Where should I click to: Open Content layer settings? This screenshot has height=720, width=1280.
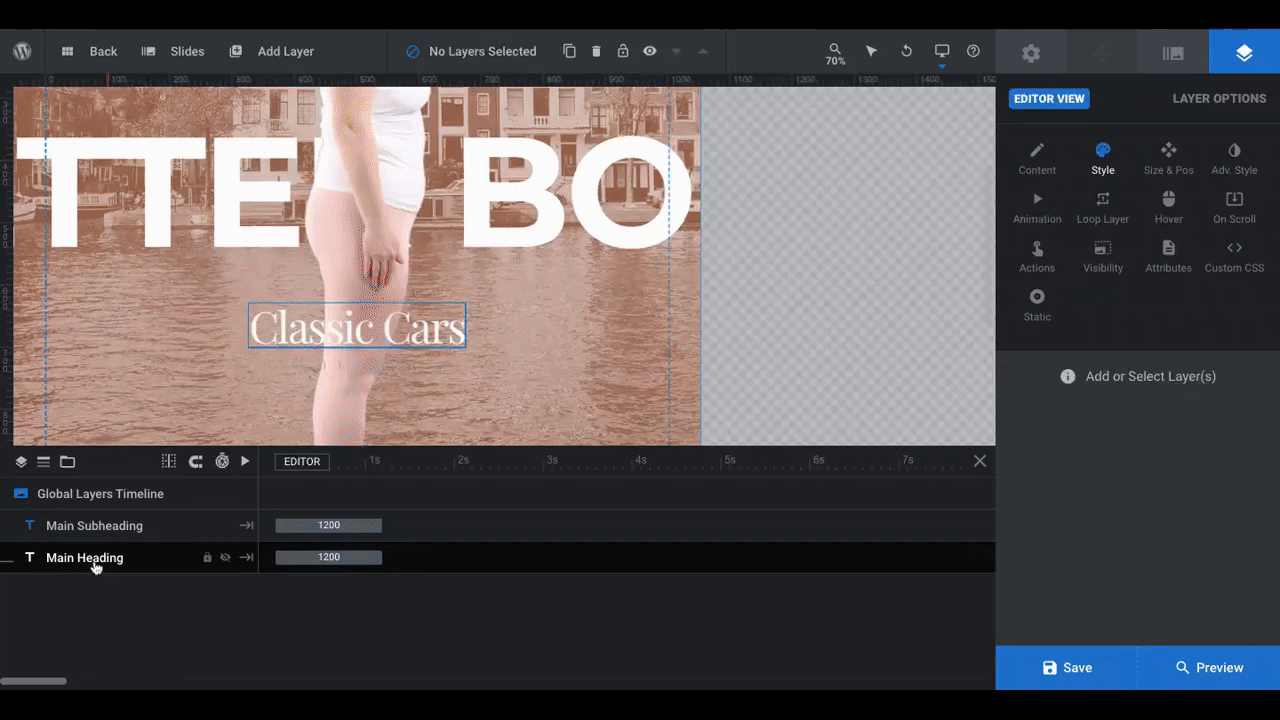1037,159
